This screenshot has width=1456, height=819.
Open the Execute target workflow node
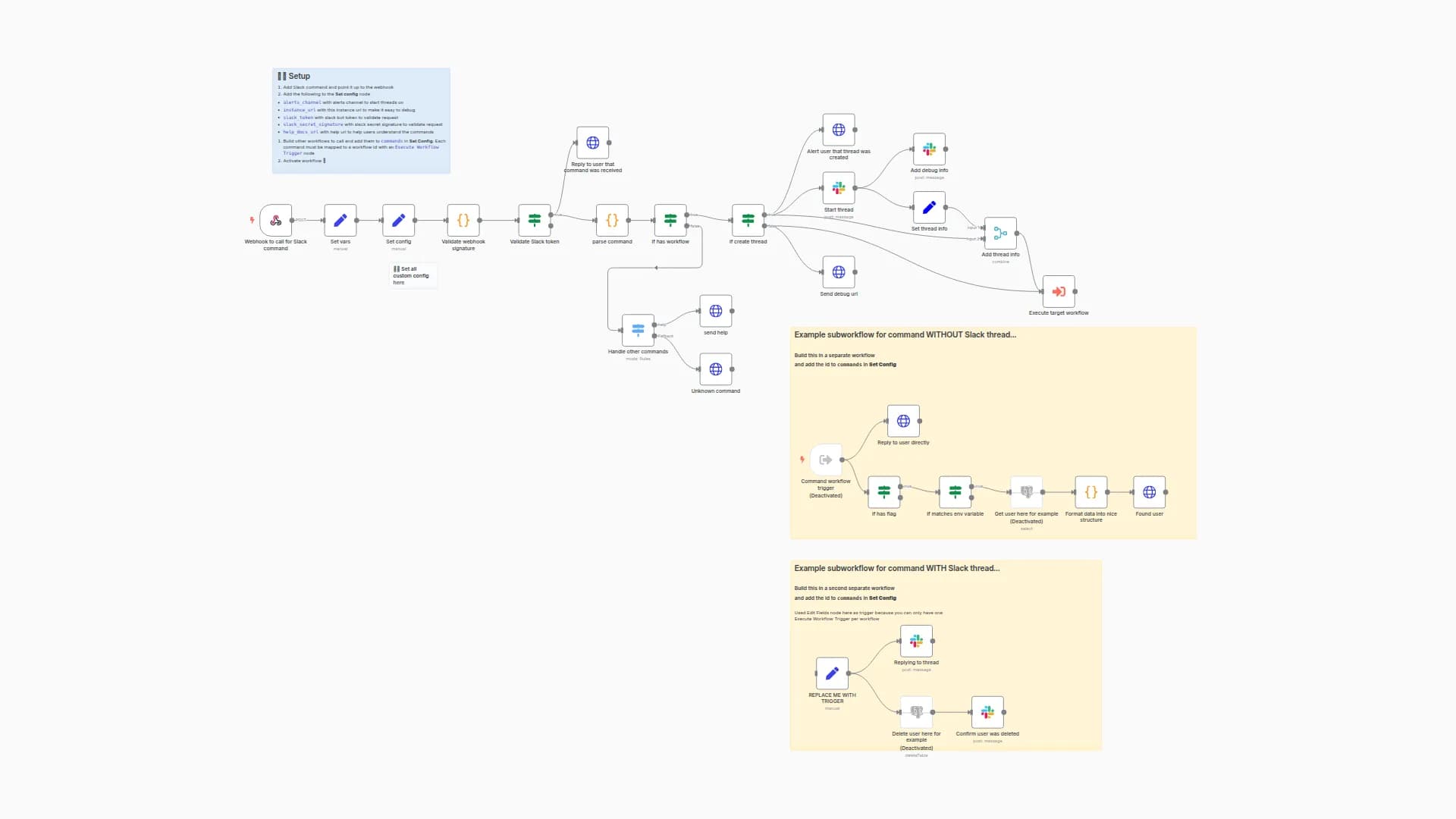click(x=1059, y=292)
